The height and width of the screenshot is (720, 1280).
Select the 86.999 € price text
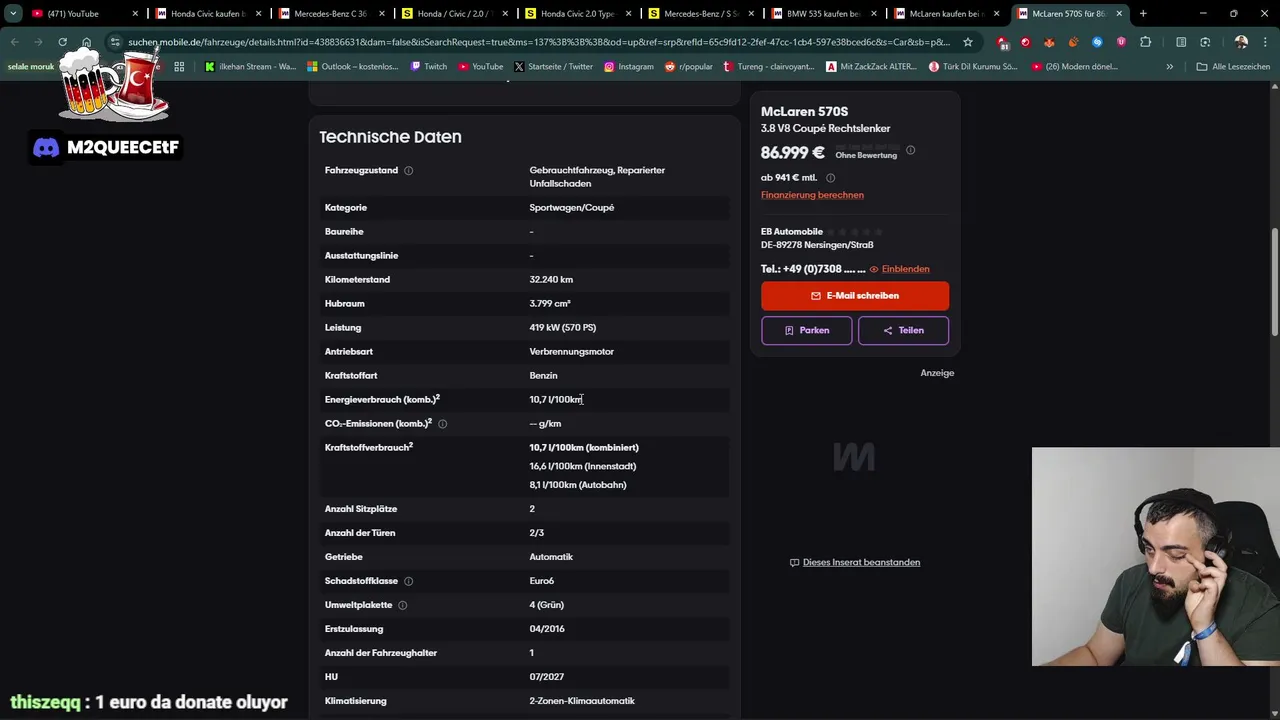(792, 153)
